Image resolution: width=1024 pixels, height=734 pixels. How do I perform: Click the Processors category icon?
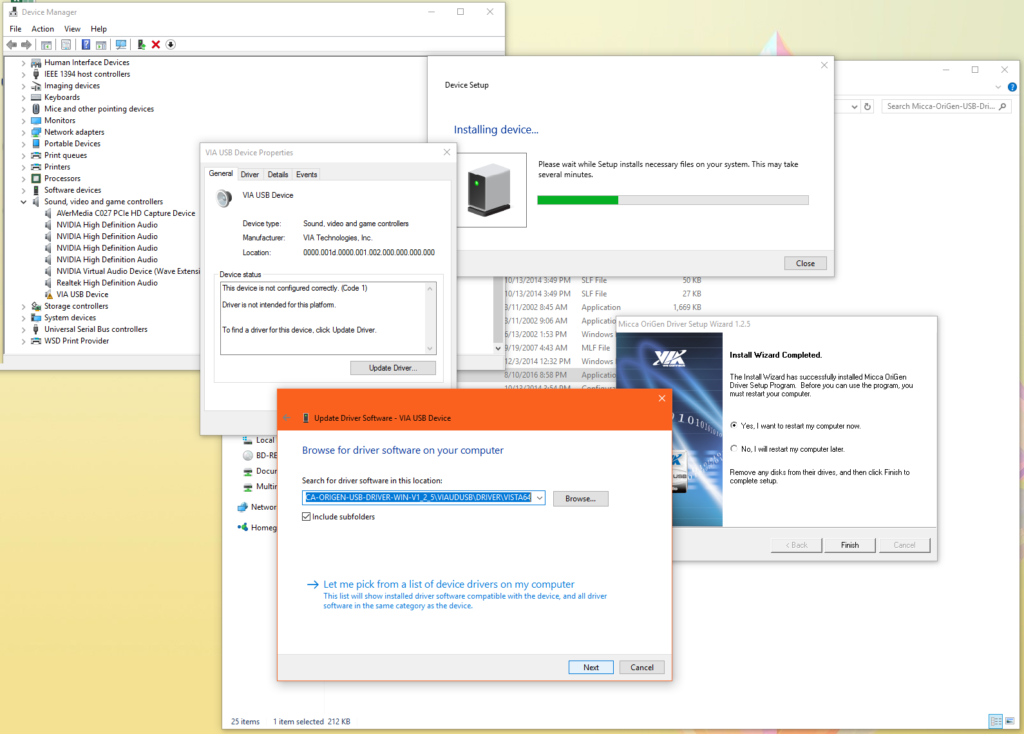click(36, 178)
